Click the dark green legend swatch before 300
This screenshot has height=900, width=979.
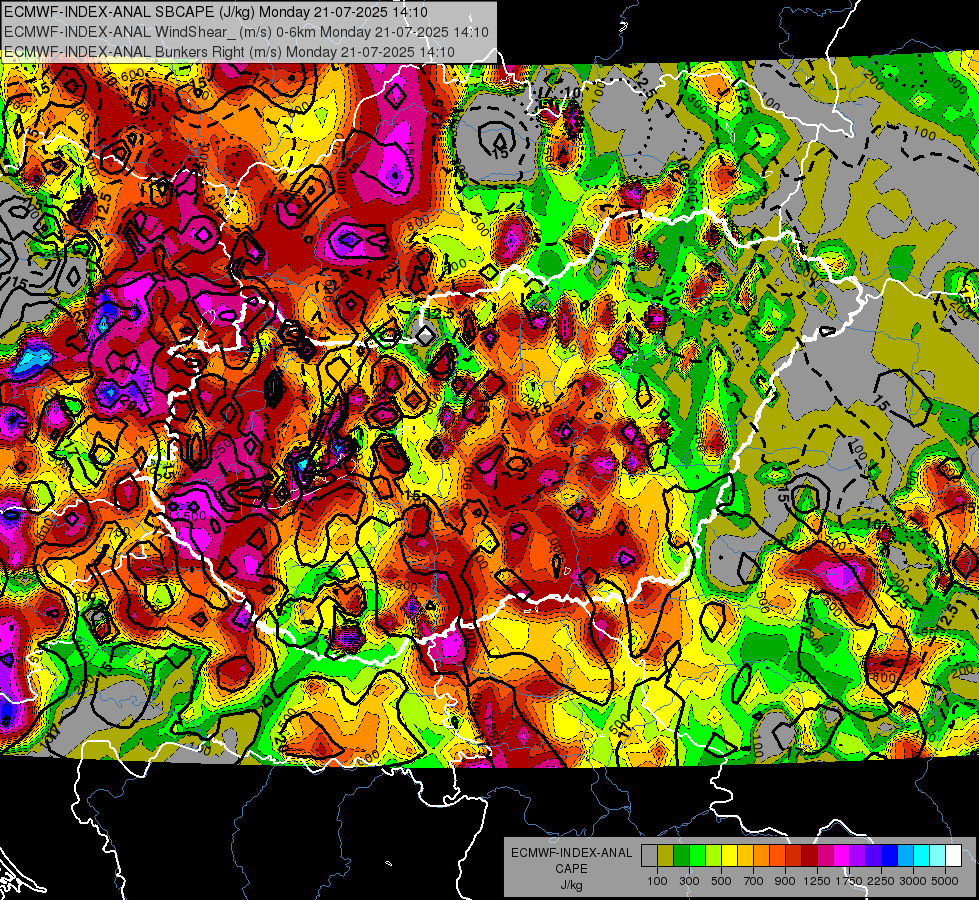click(681, 855)
